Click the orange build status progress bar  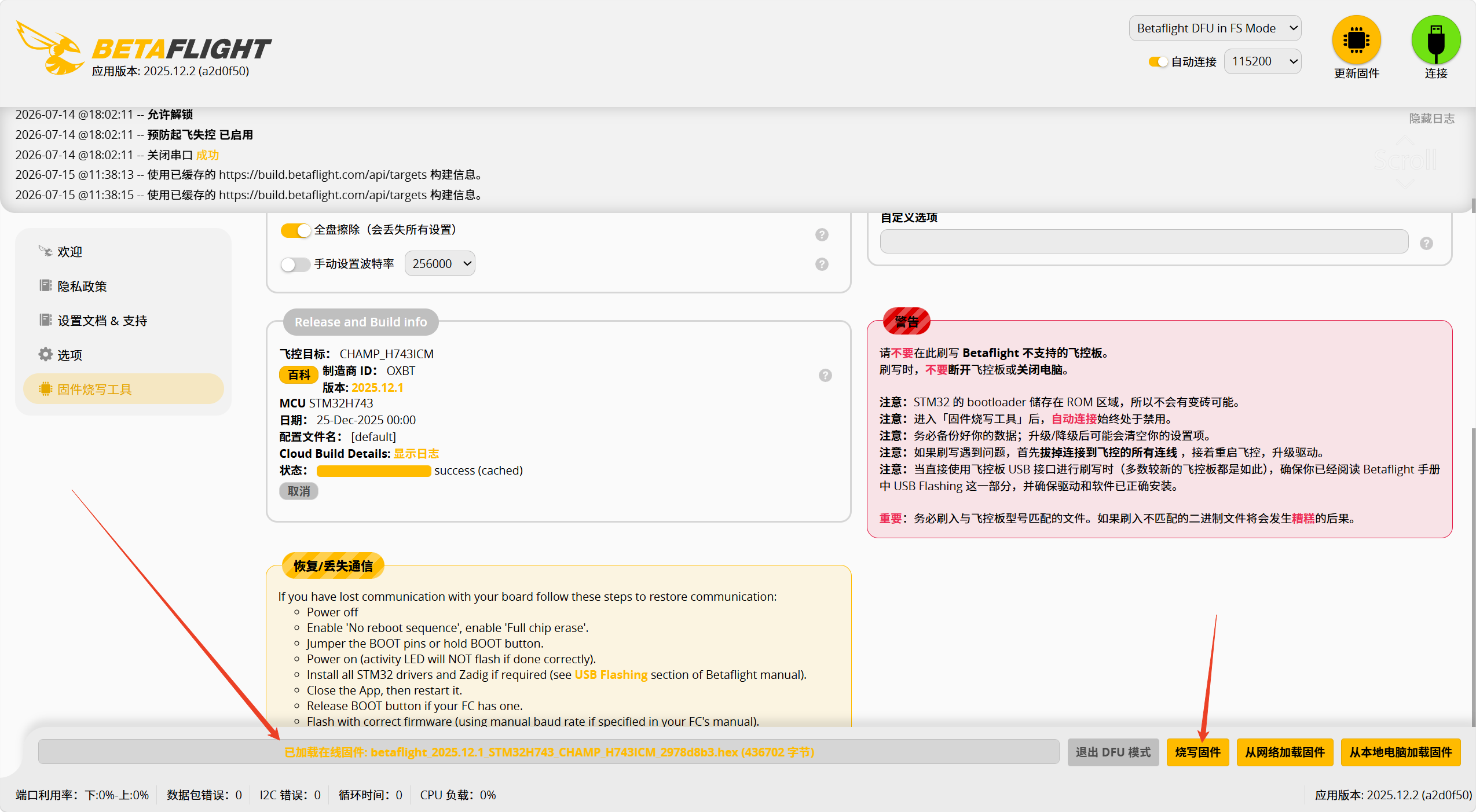click(x=373, y=471)
